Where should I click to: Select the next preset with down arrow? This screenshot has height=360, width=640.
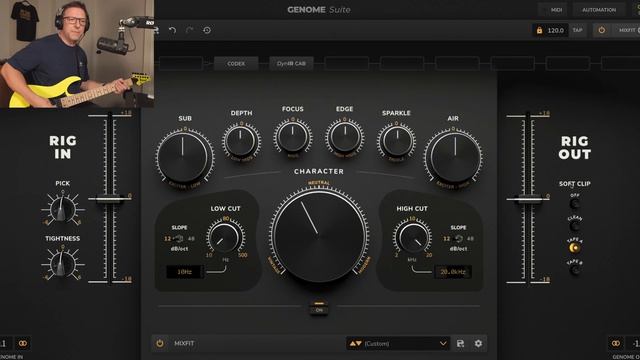tap(358, 344)
